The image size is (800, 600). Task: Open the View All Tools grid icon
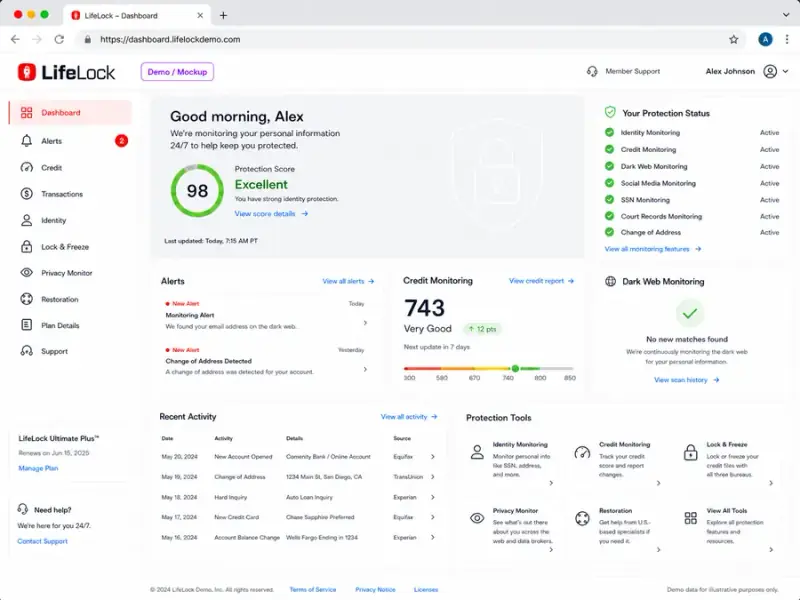[690, 518]
